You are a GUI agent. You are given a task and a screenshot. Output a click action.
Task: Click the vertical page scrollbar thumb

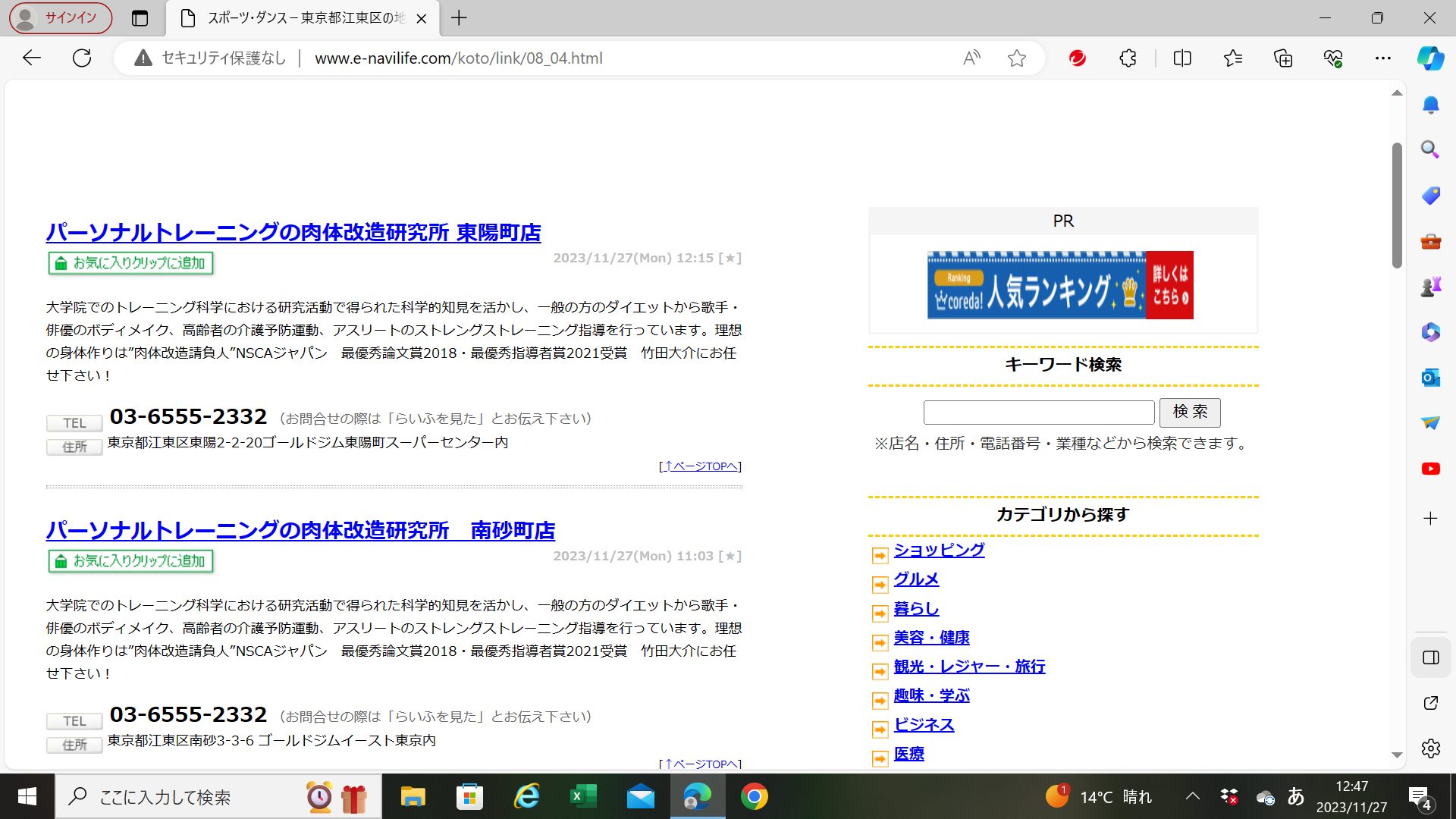coord(1397,205)
